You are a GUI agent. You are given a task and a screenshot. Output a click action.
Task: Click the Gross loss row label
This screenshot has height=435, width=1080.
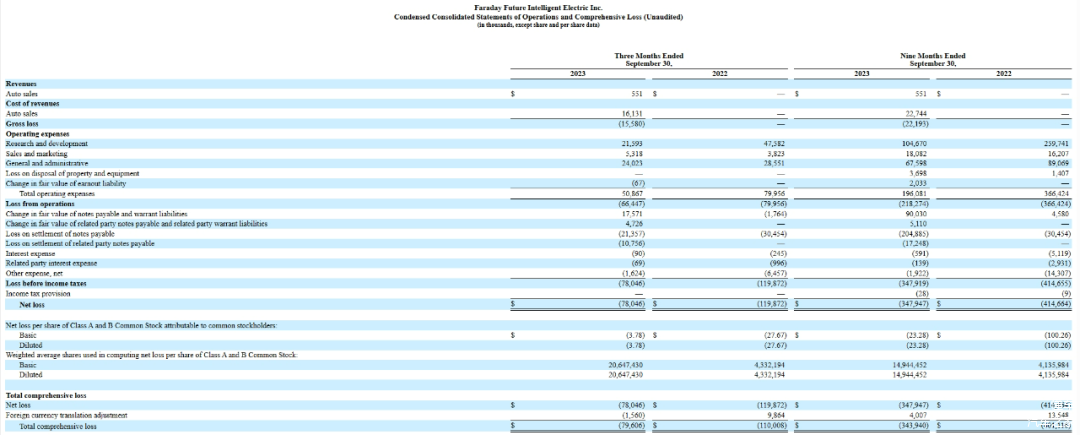point(22,124)
